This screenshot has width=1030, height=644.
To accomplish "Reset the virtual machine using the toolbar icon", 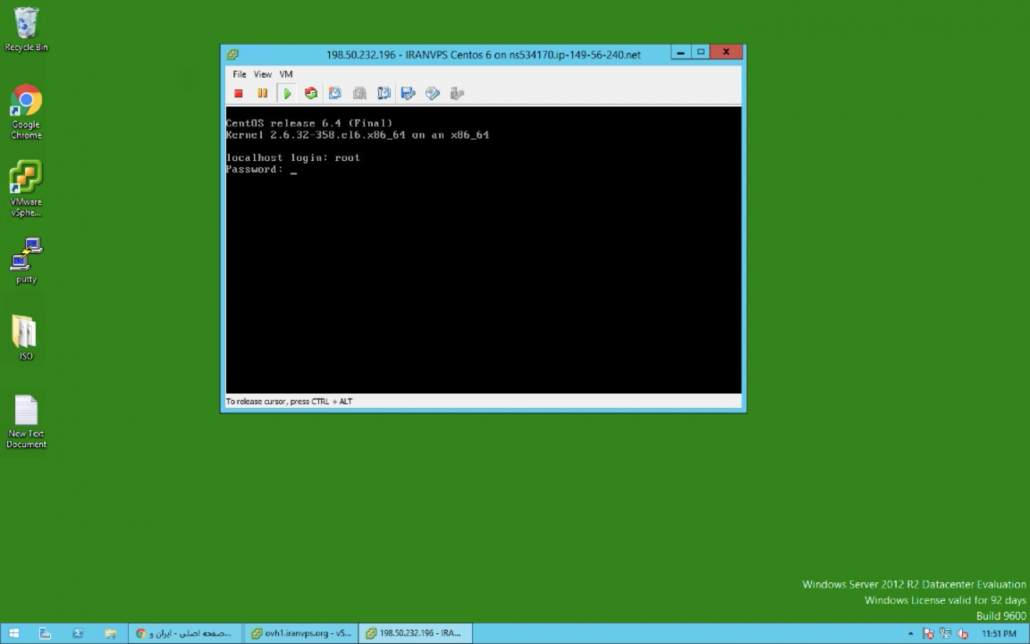I will (x=311, y=93).
